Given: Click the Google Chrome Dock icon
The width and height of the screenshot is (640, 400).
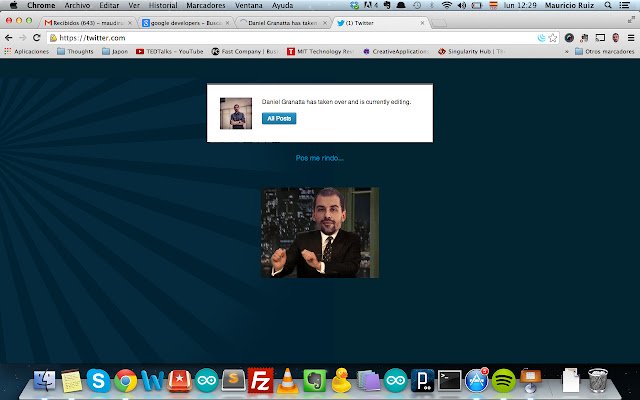Looking at the screenshot, I should [x=126, y=380].
